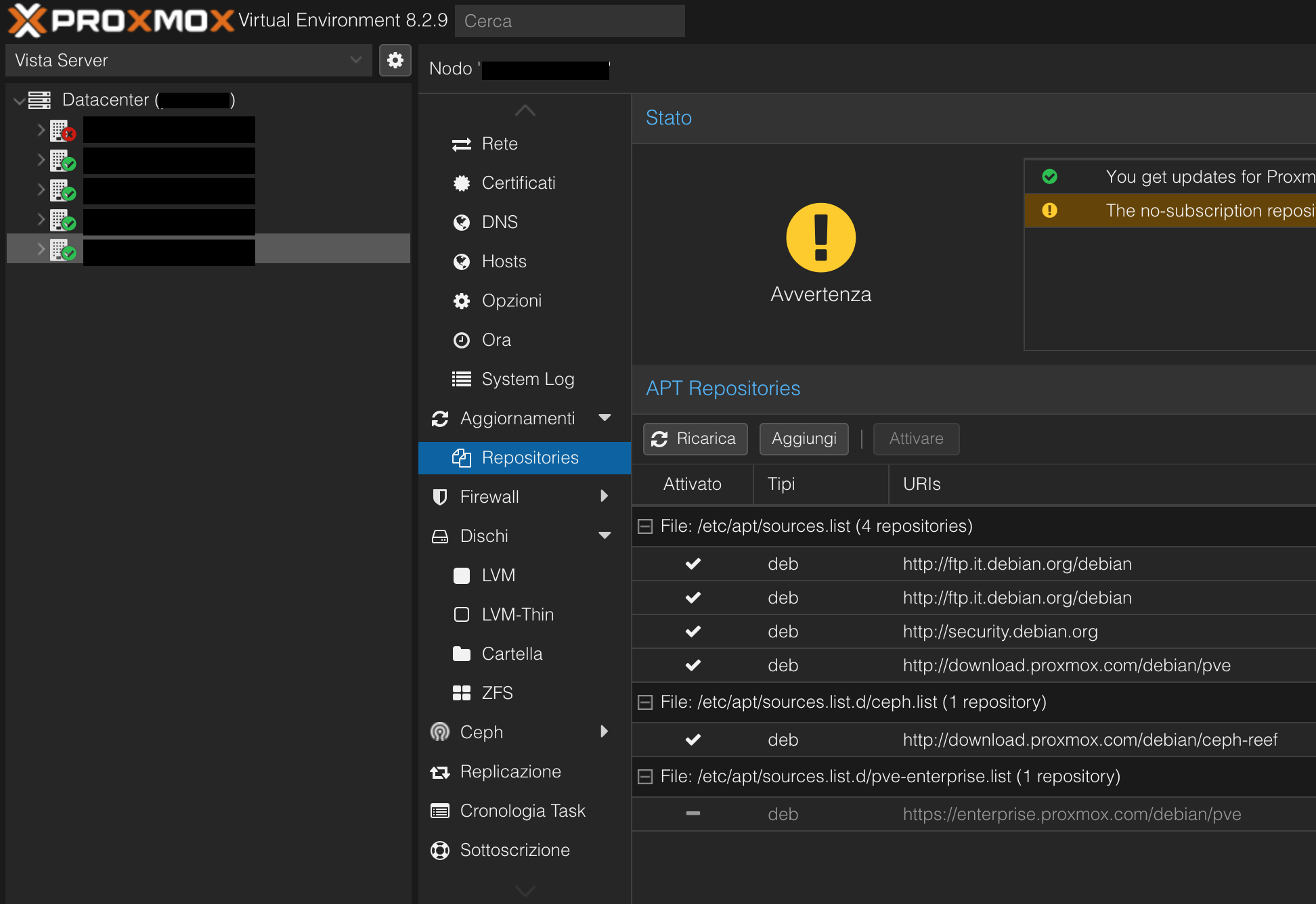Viewport: 1316px width, 904px height.
Task: Click the Ceph icon in the sidebar
Action: [440, 731]
